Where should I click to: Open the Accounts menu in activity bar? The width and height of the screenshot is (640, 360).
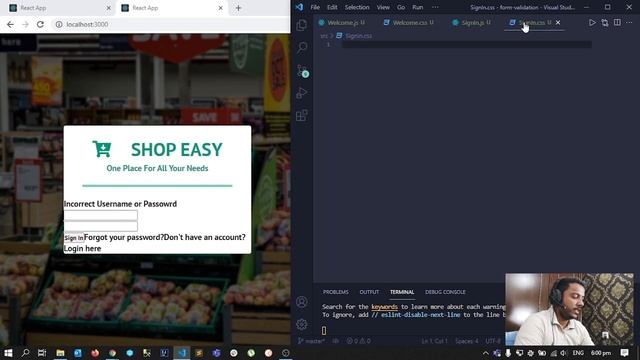pyautogui.click(x=302, y=302)
